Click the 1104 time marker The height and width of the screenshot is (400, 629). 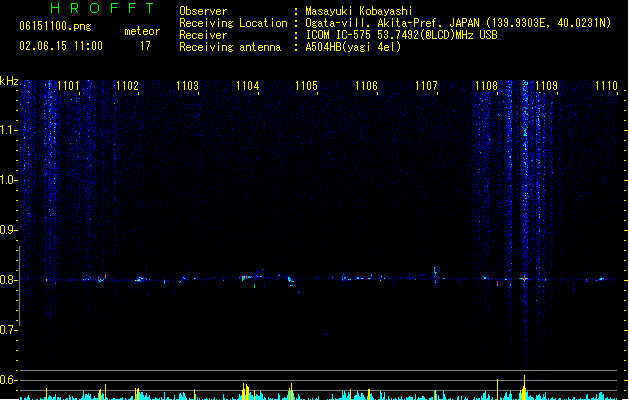coord(248,86)
